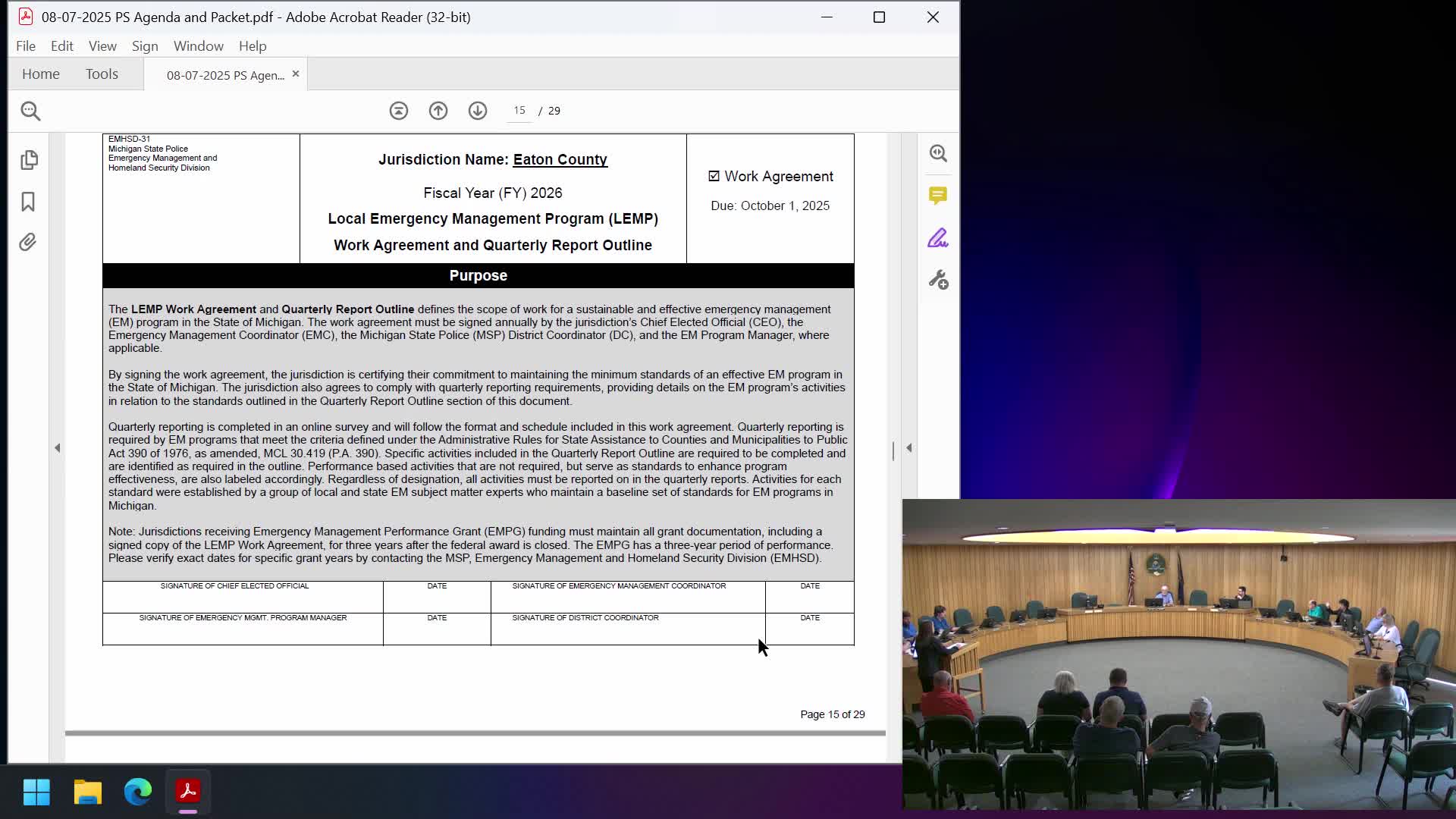This screenshot has height=819, width=1456.
Task: Click the EMHSD-31 form number text
Action: point(129,140)
